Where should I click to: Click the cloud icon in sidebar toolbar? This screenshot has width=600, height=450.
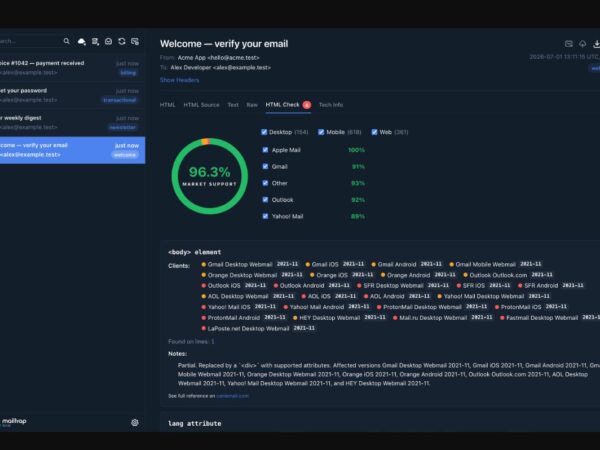pyautogui.click(x=82, y=41)
